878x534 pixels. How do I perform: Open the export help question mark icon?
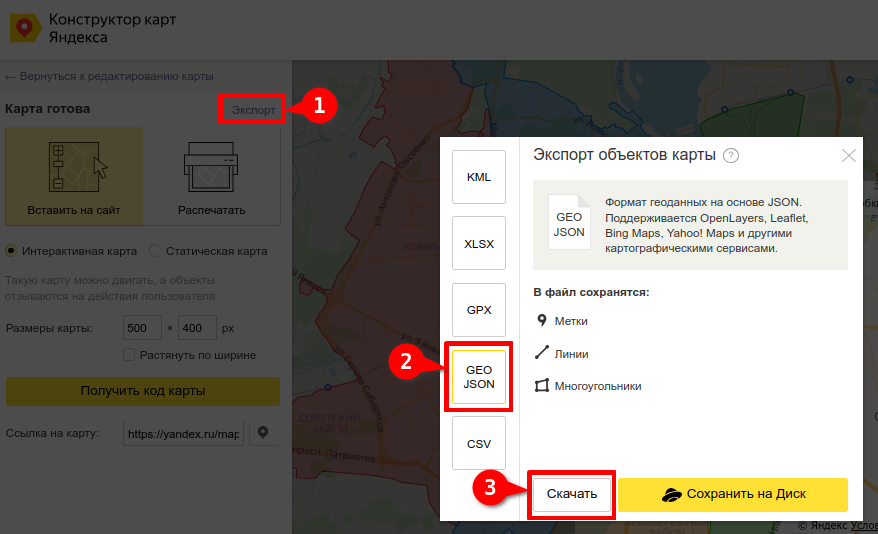coord(731,155)
